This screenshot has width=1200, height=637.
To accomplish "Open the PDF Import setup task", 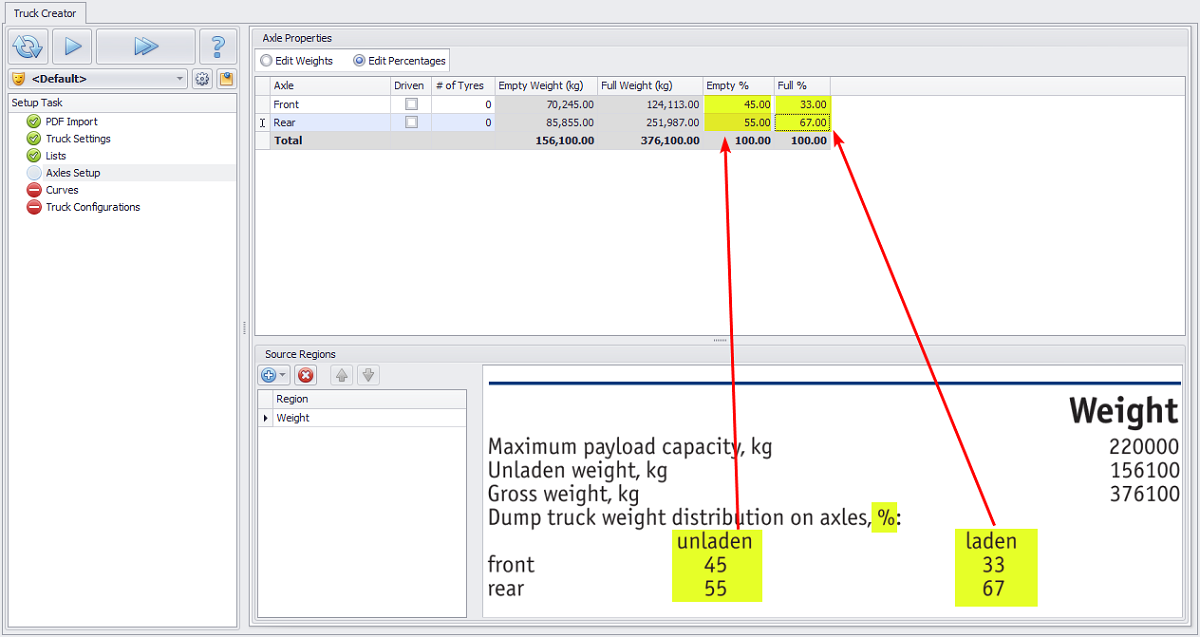I will coord(71,122).
